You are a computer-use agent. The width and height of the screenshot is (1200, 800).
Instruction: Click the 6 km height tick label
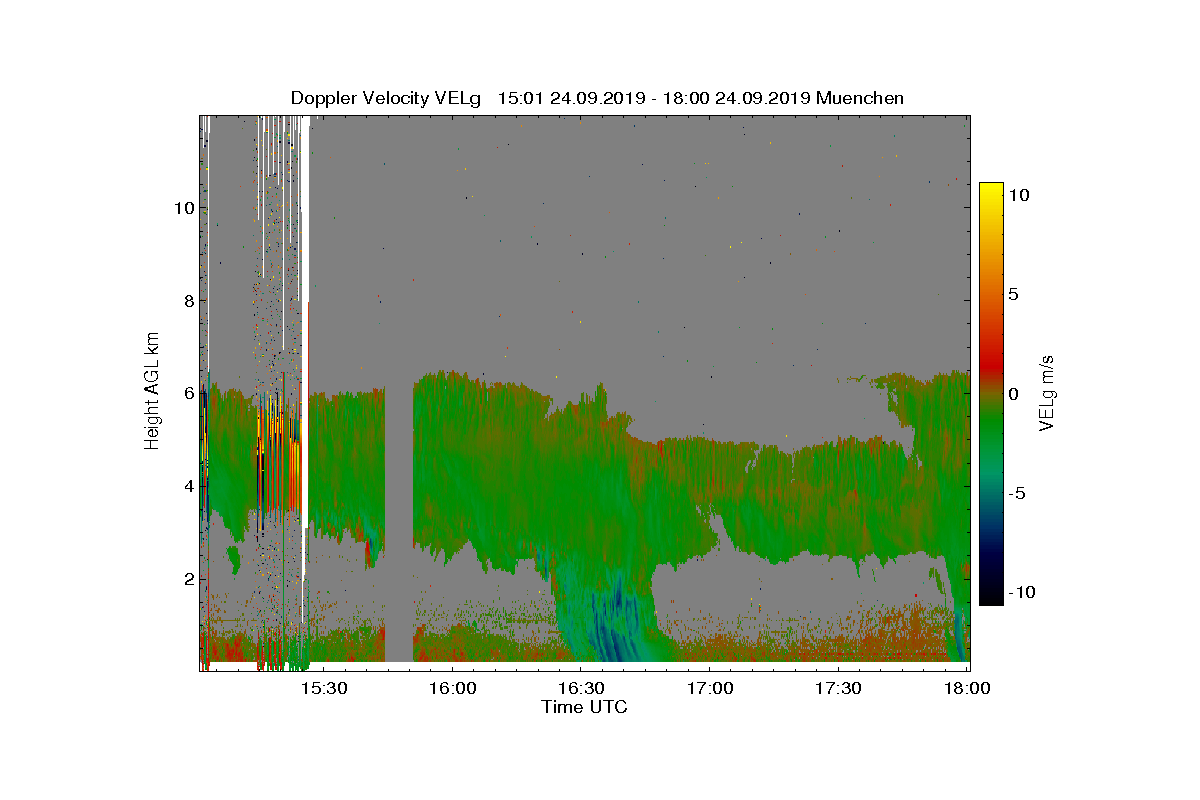(x=187, y=394)
